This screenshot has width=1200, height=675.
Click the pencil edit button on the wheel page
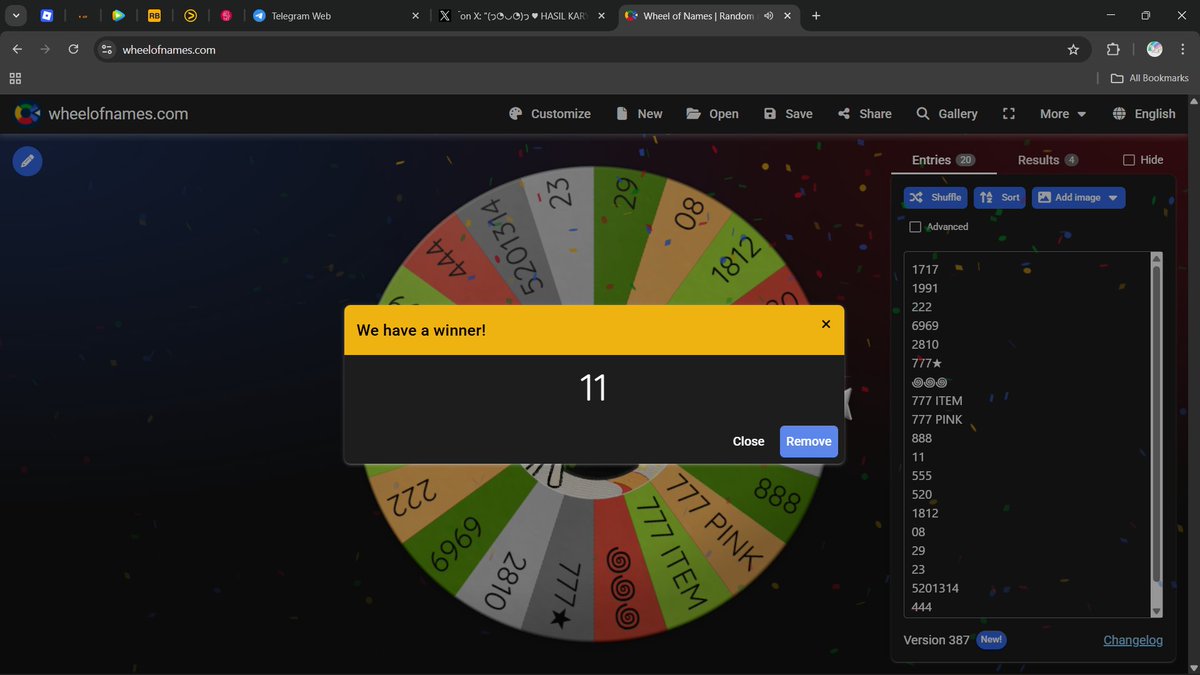click(28, 160)
